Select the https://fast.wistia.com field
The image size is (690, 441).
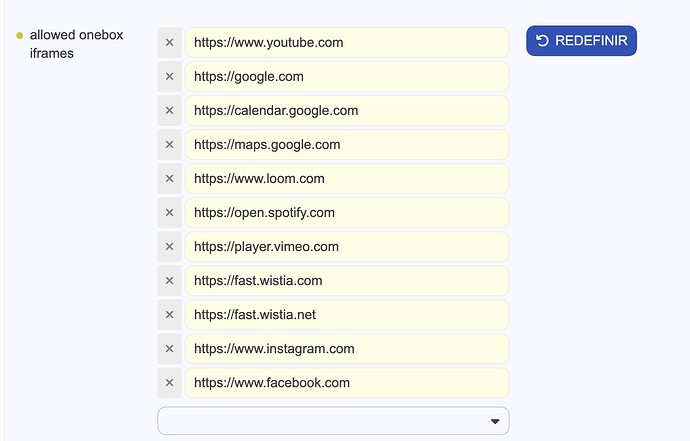(x=347, y=281)
